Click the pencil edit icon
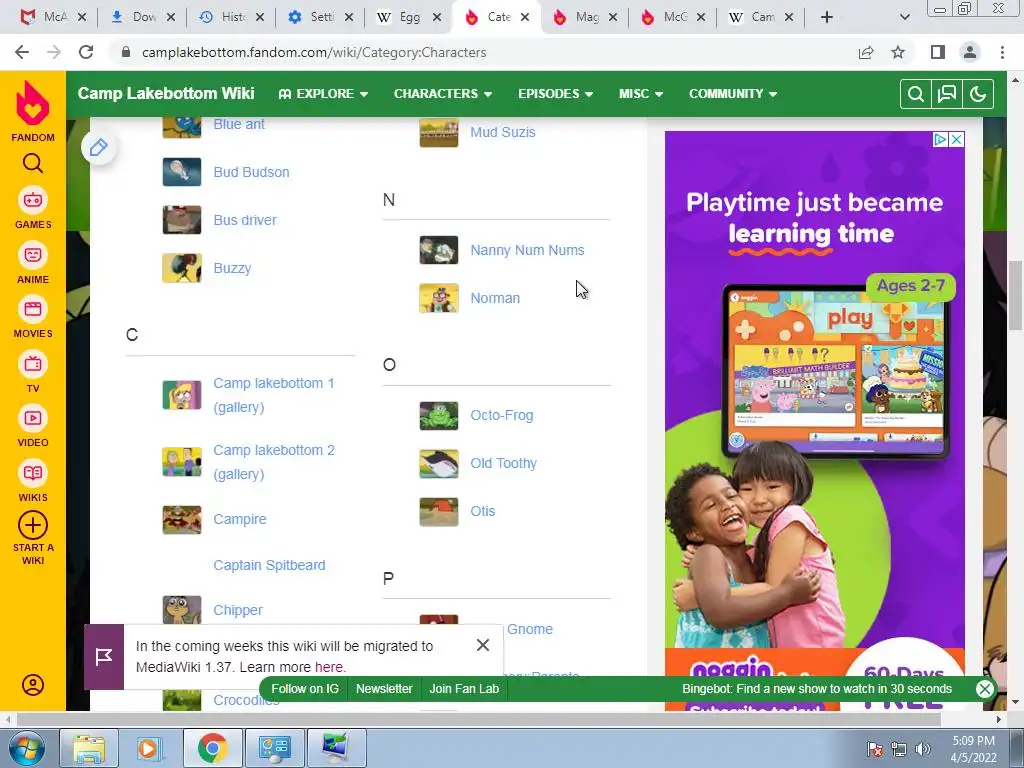 (99, 148)
